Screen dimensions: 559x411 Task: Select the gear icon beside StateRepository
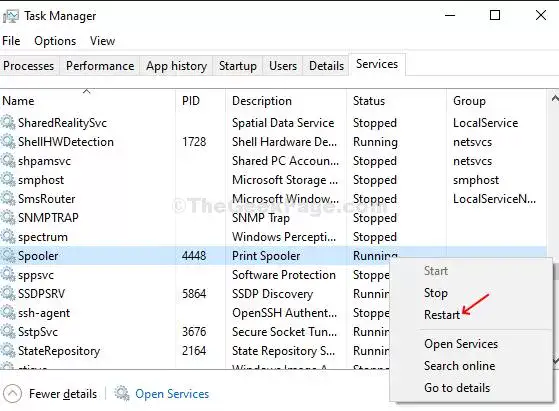click(8, 351)
